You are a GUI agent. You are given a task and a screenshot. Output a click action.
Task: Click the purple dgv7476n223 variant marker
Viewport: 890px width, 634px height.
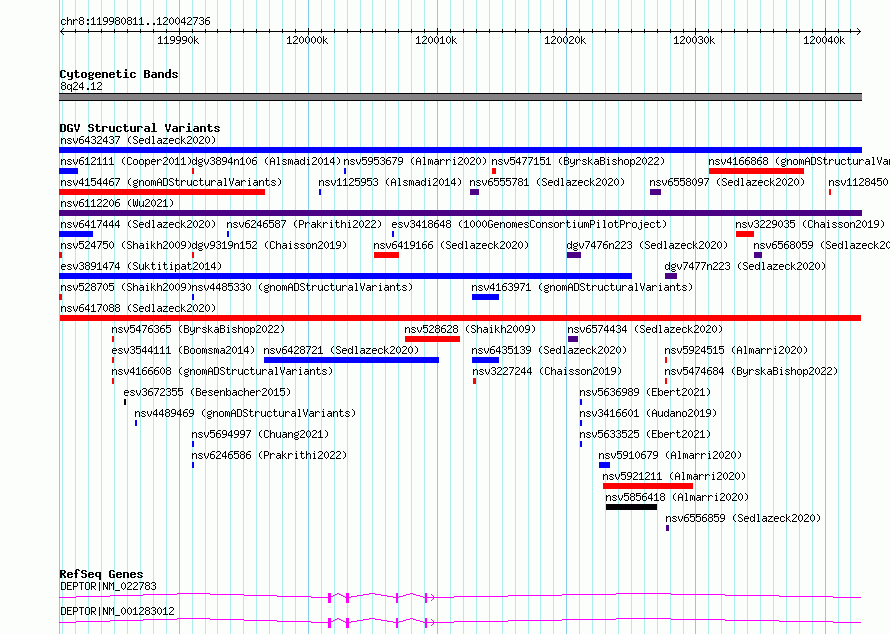(x=574, y=255)
